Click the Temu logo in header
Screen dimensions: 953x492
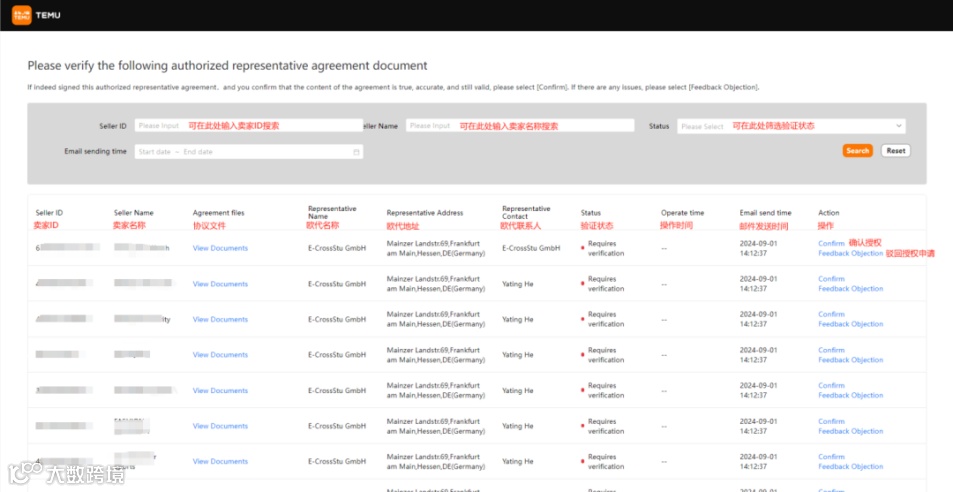[22, 15]
